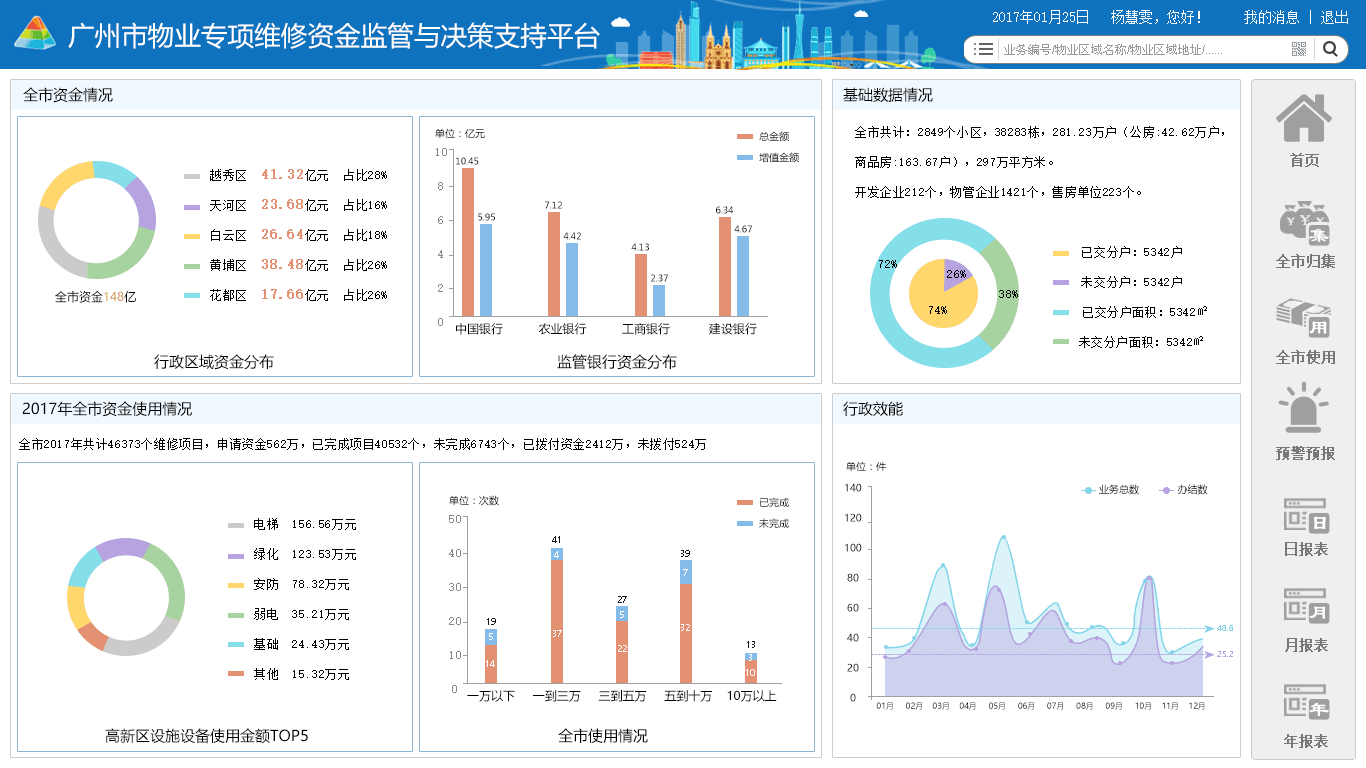This screenshot has width=1366, height=768.
Task: Click 电梯 156.56万元 legend row
Action: (292, 524)
